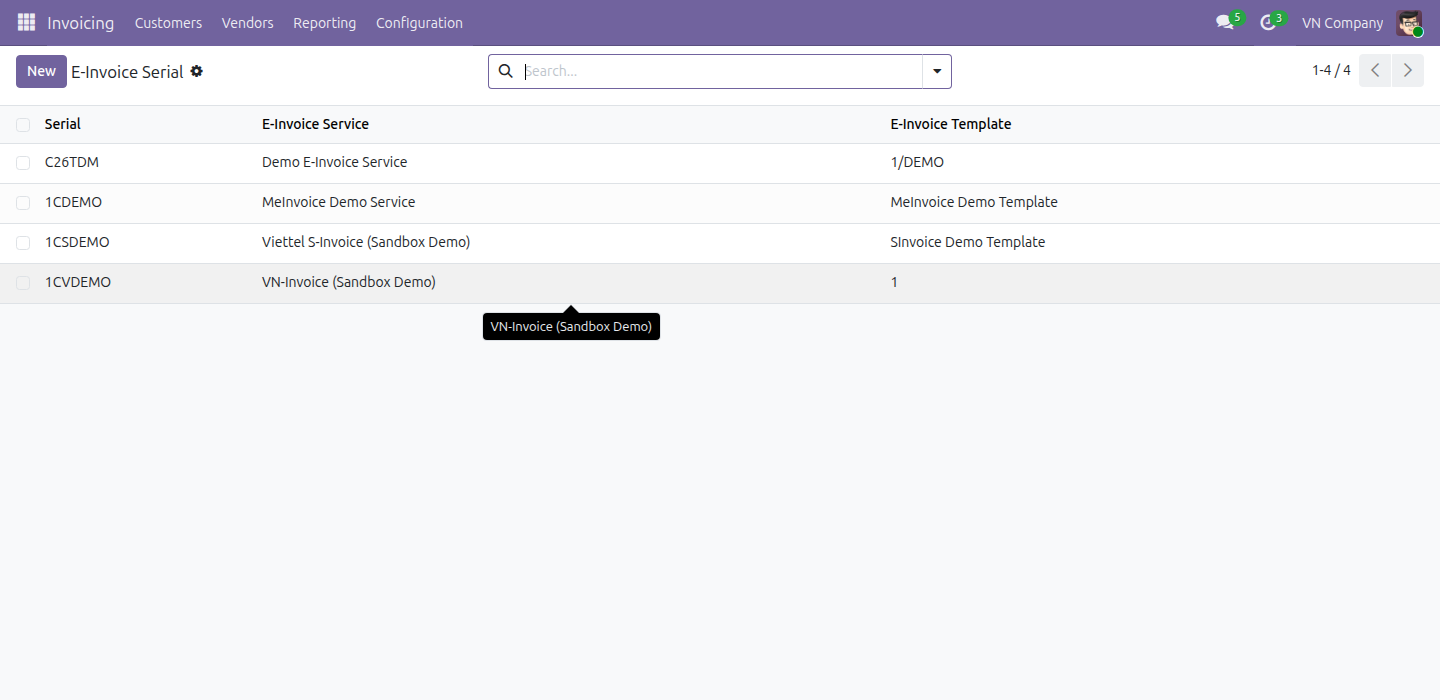Sort by E-Invoice Template column header
Image resolution: width=1440 pixels, height=700 pixels.
pyautogui.click(x=950, y=124)
